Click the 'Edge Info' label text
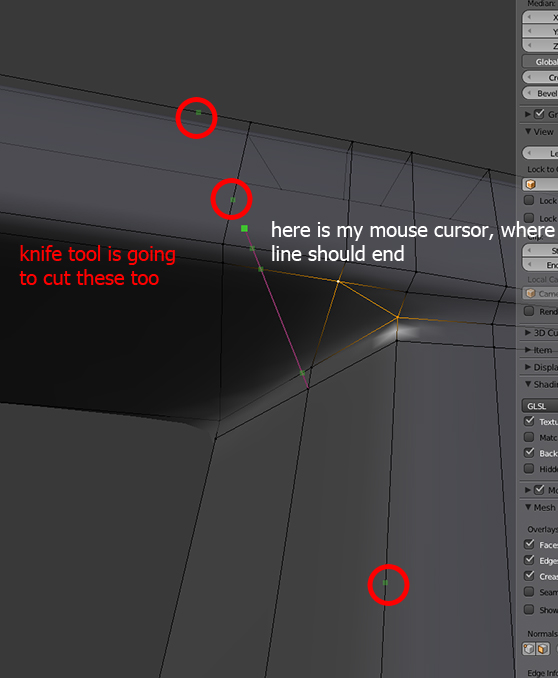This screenshot has width=558, height=678. 542,673
